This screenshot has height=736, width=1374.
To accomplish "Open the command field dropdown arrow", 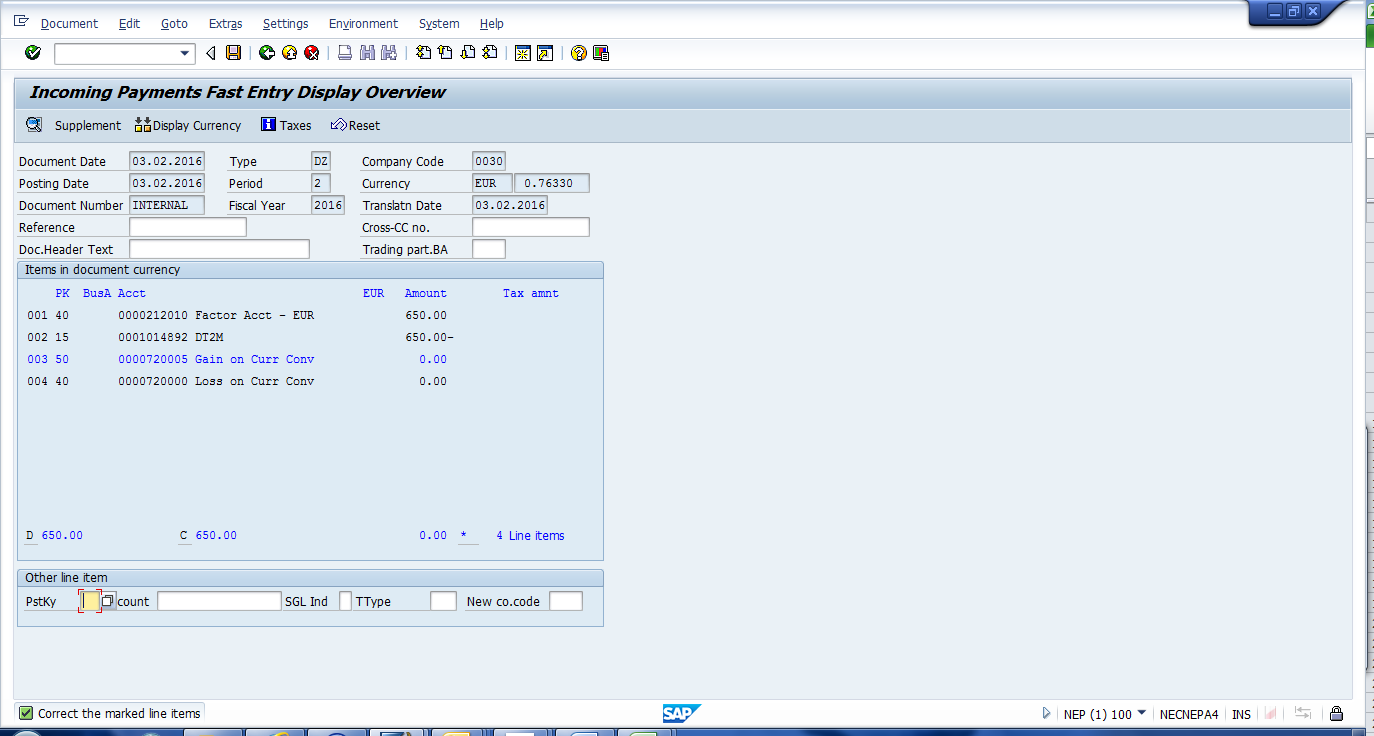I will (185, 53).
